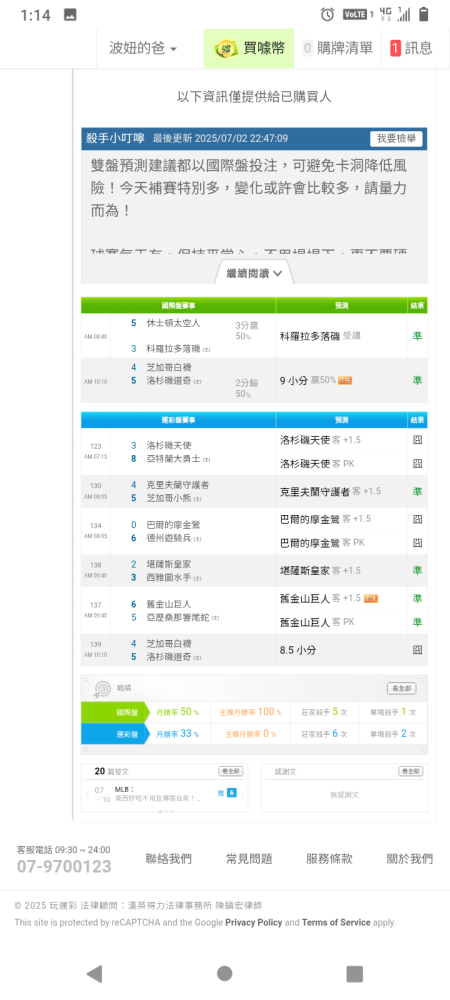This screenshot has width=450, height=1000.
Task: Open the 聯絡我們 footer link
Action: 168,859
